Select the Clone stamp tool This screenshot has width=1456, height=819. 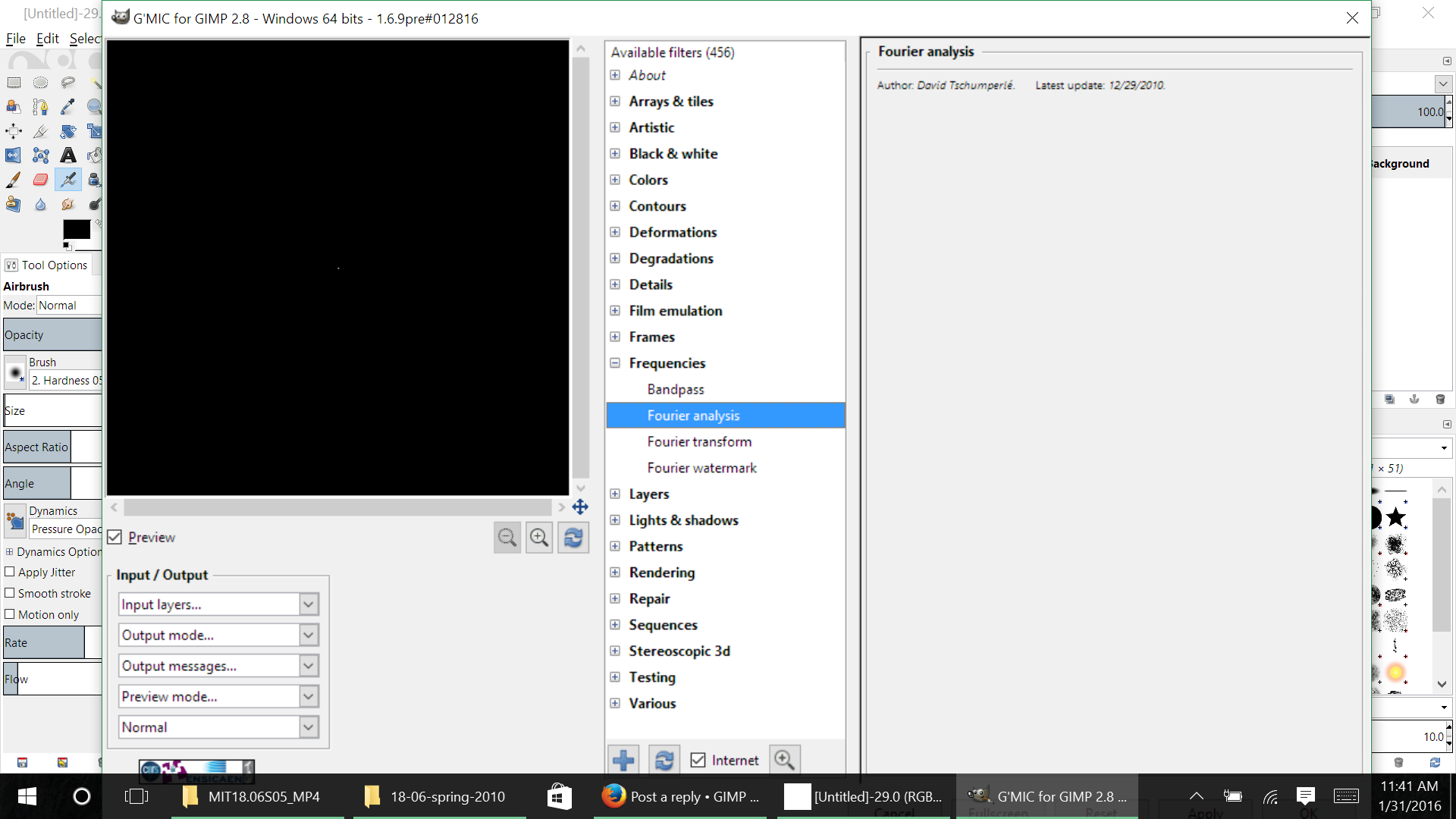(x=14, y=204)
